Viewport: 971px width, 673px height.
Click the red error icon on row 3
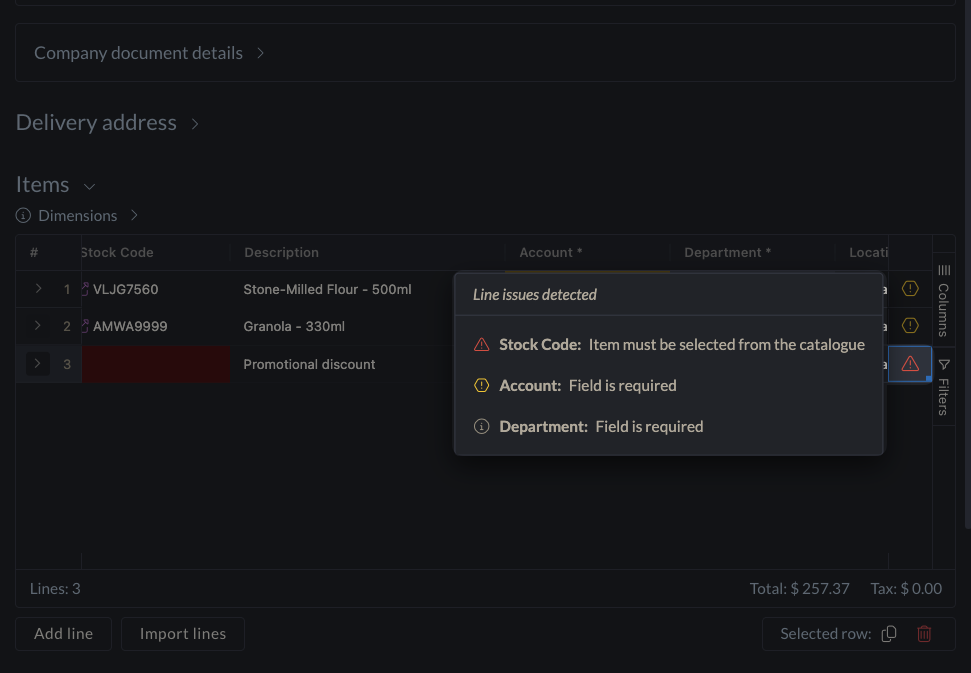[x=910, y=364]
